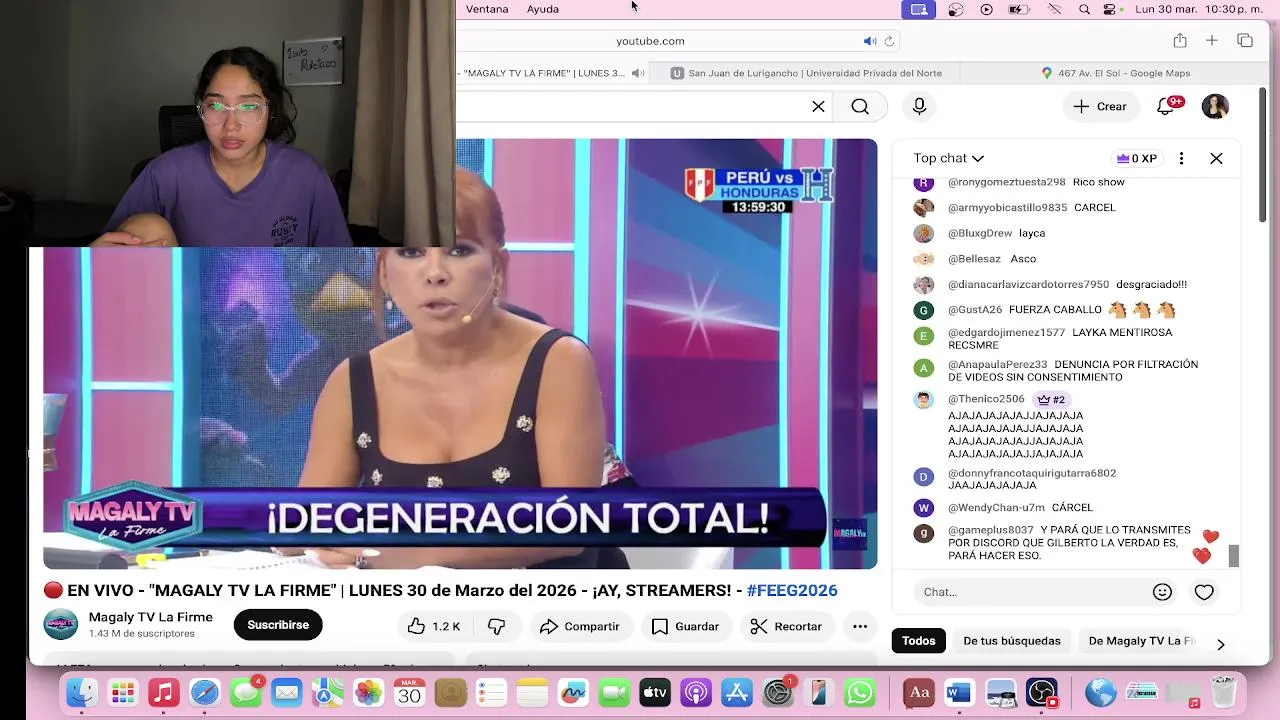This screenshot has width=1280, height=720.
Task: Open the live chat three-dot options
Action: coord(1181,158)
